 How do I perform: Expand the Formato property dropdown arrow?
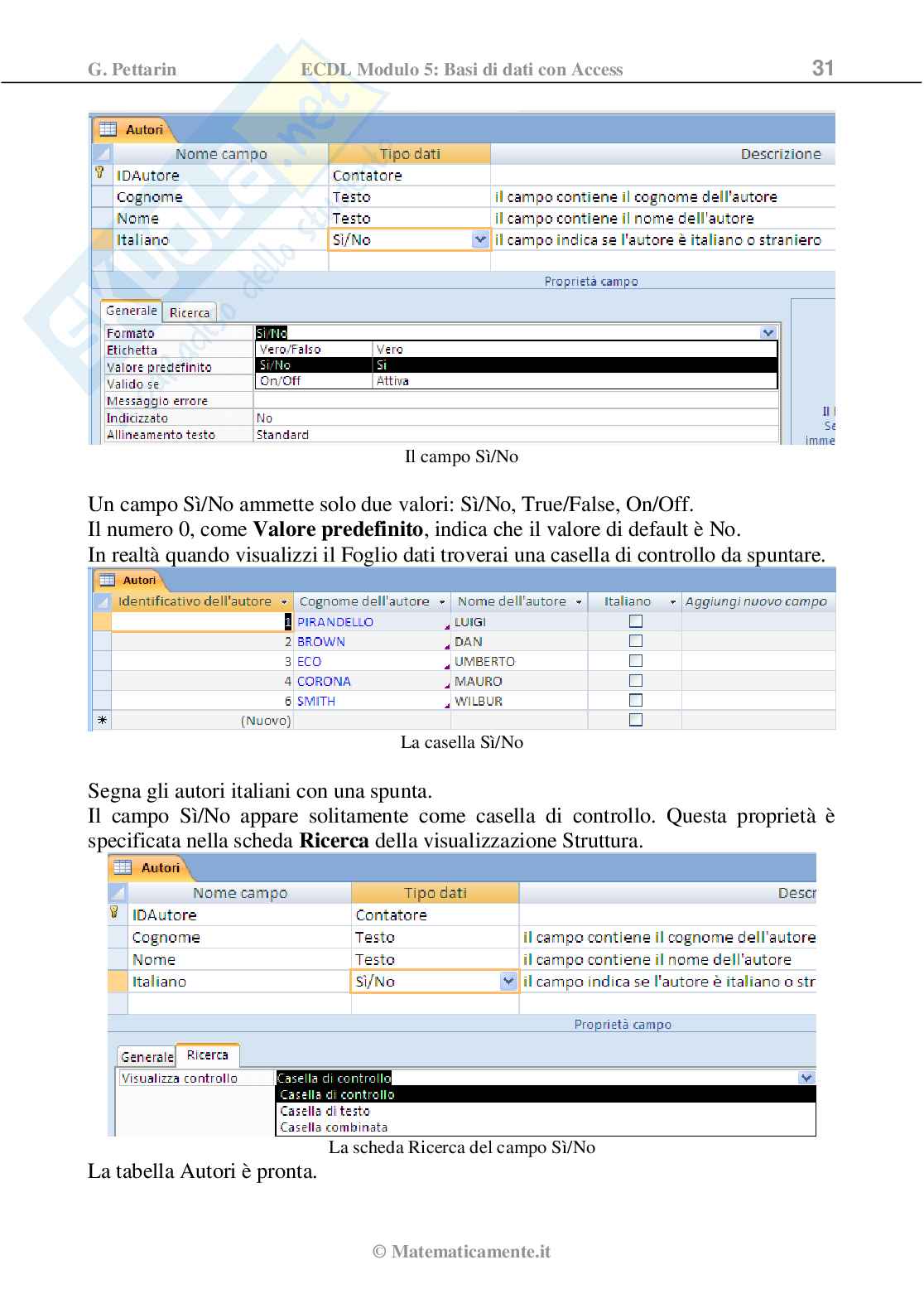[x=768, y=333]
